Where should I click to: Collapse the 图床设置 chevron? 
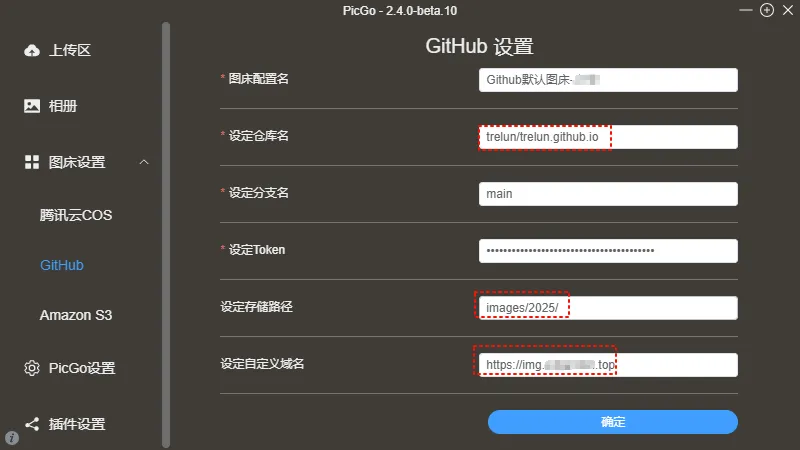(144, 162)
